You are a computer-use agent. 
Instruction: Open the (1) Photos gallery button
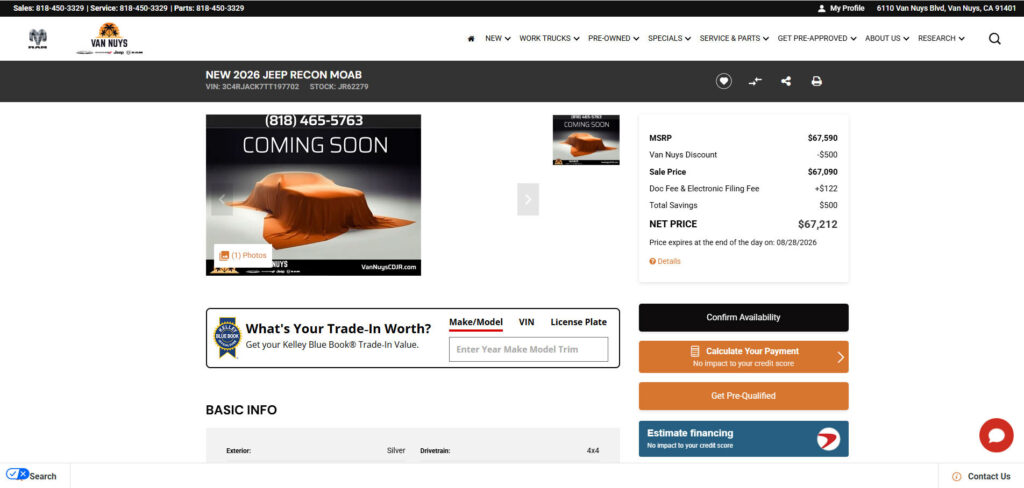(243, 255)
